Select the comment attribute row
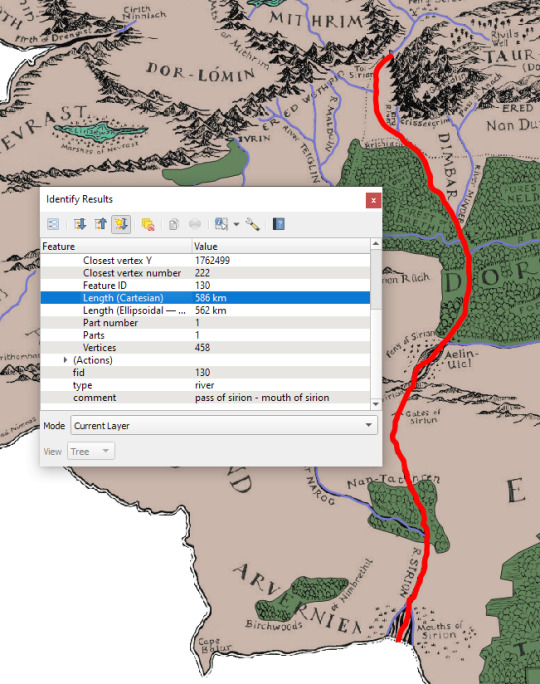Image resolution: width=540 pixels, height=684 pixels. click(205, 397)
